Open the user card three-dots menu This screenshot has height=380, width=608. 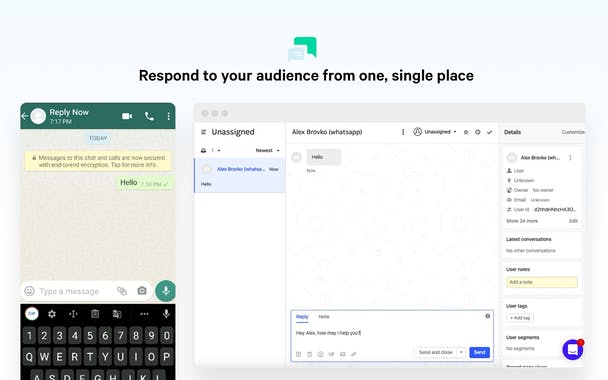pyautogui.click(x=570, y=158)
